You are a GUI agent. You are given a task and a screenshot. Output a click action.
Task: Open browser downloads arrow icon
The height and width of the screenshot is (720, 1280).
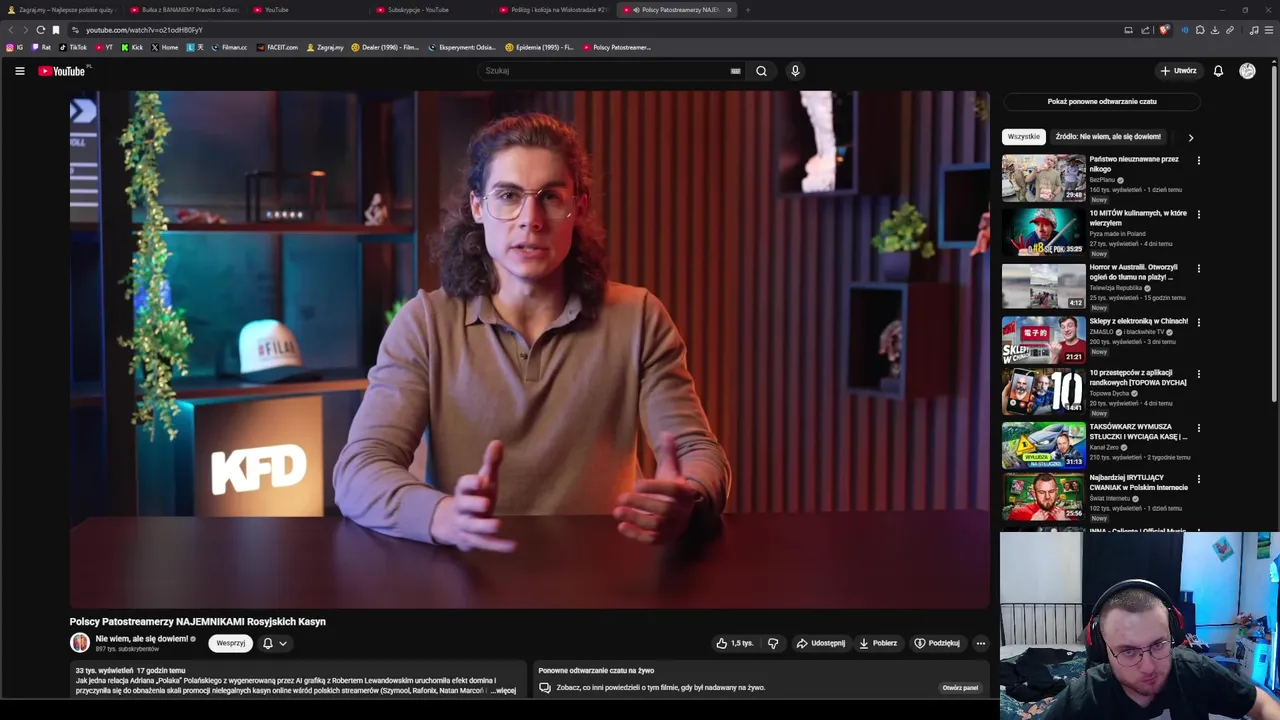(x=1215, y=30)
